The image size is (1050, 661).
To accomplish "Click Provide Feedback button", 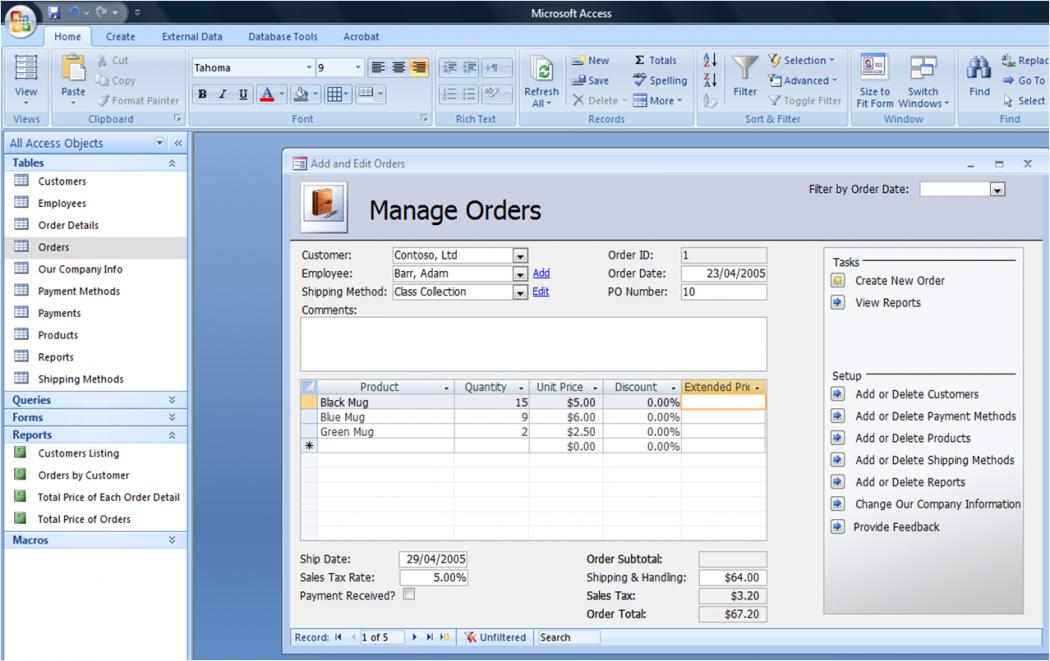I will [x=896, y=527].
